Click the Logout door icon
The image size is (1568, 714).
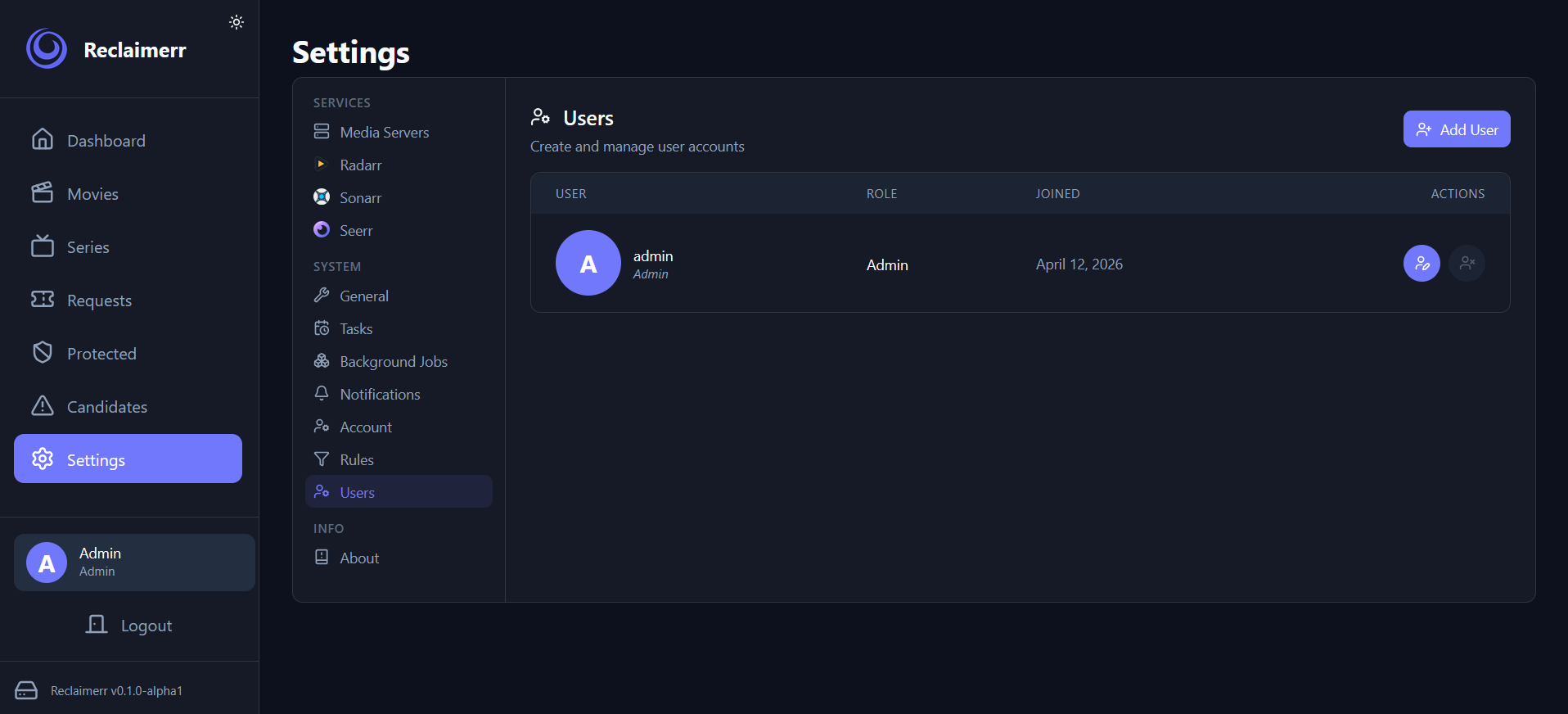pyautogui.click(x=97, y=624)
